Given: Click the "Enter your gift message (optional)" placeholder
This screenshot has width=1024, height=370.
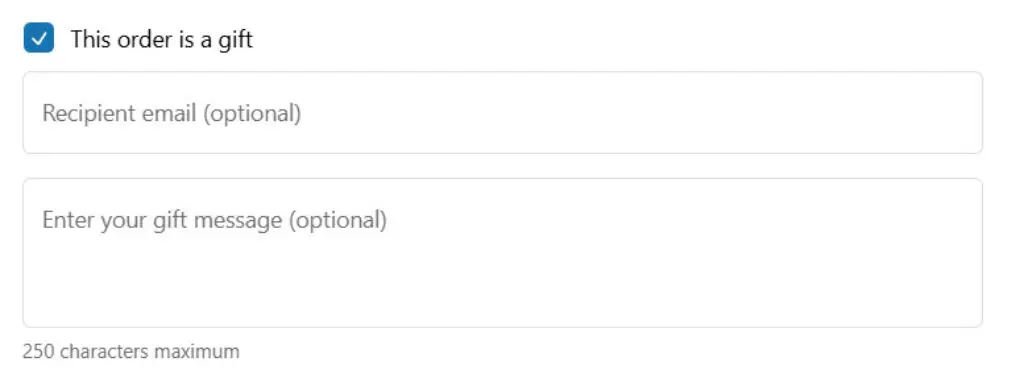Looking at the screenshot, I should point(214,220).
